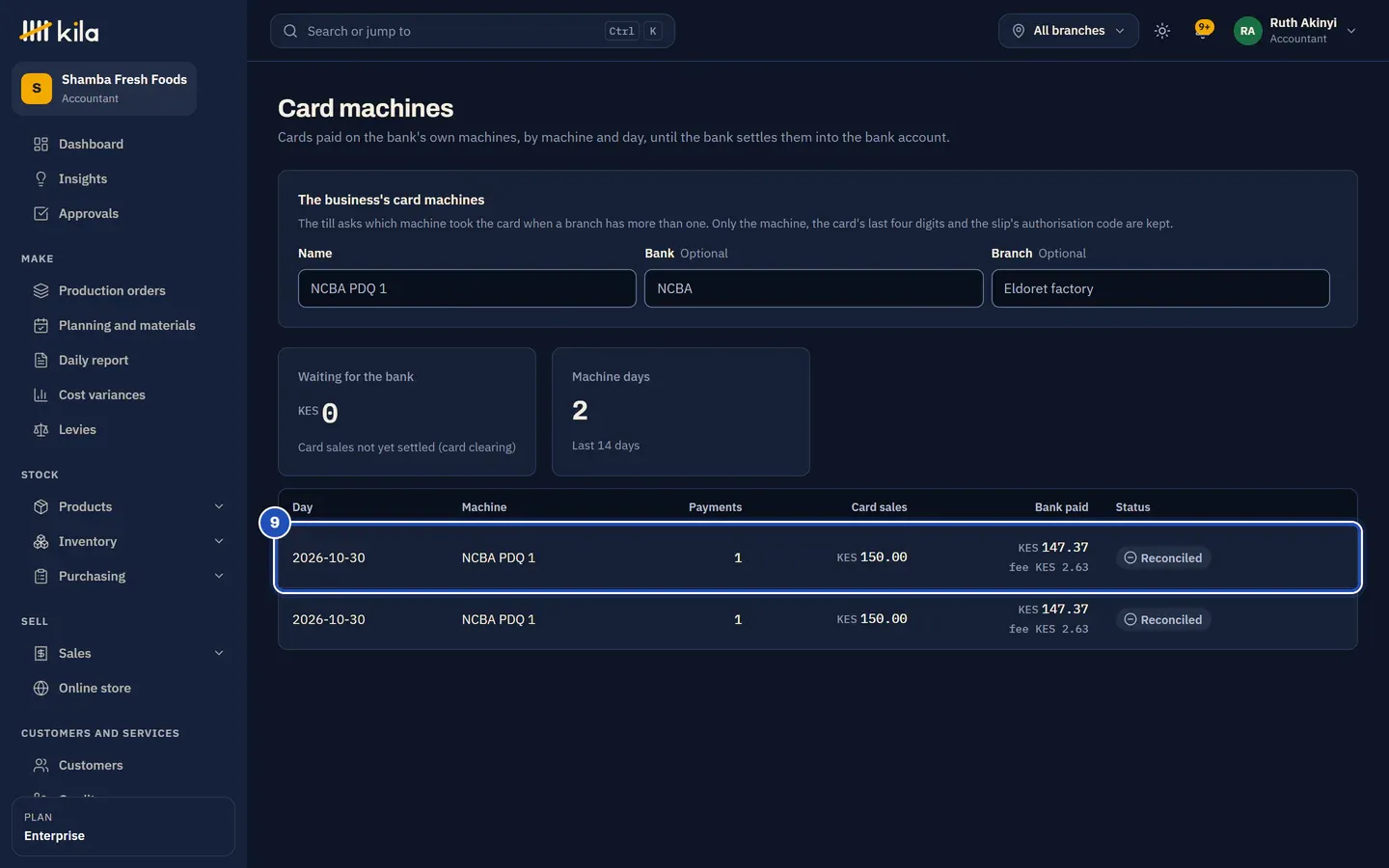Image resolution: width=1389 pixels, height=868 pixels.
Task: Click the Kila logo
Action: point(59,32)
